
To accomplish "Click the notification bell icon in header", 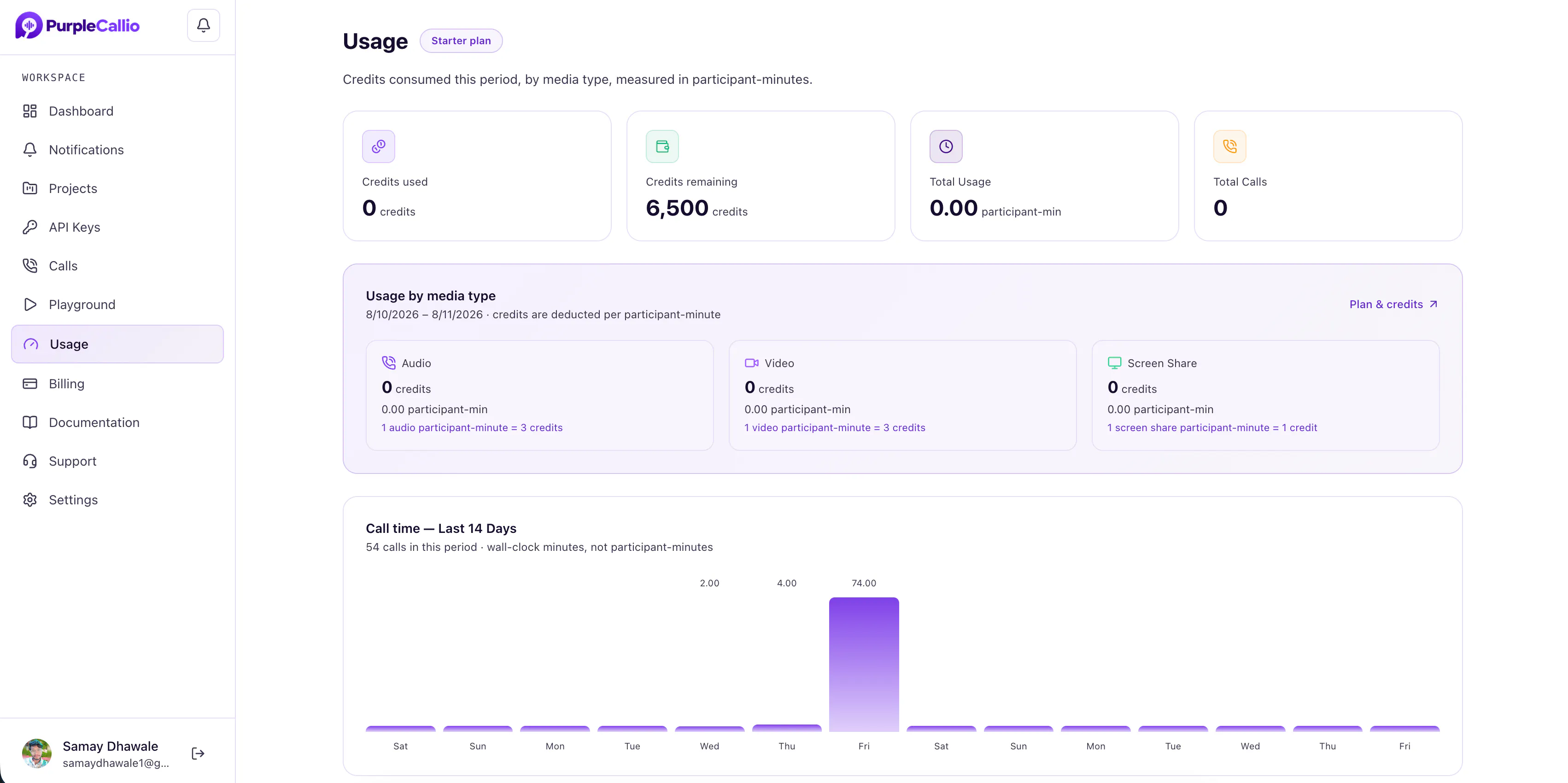I will 203,25.
